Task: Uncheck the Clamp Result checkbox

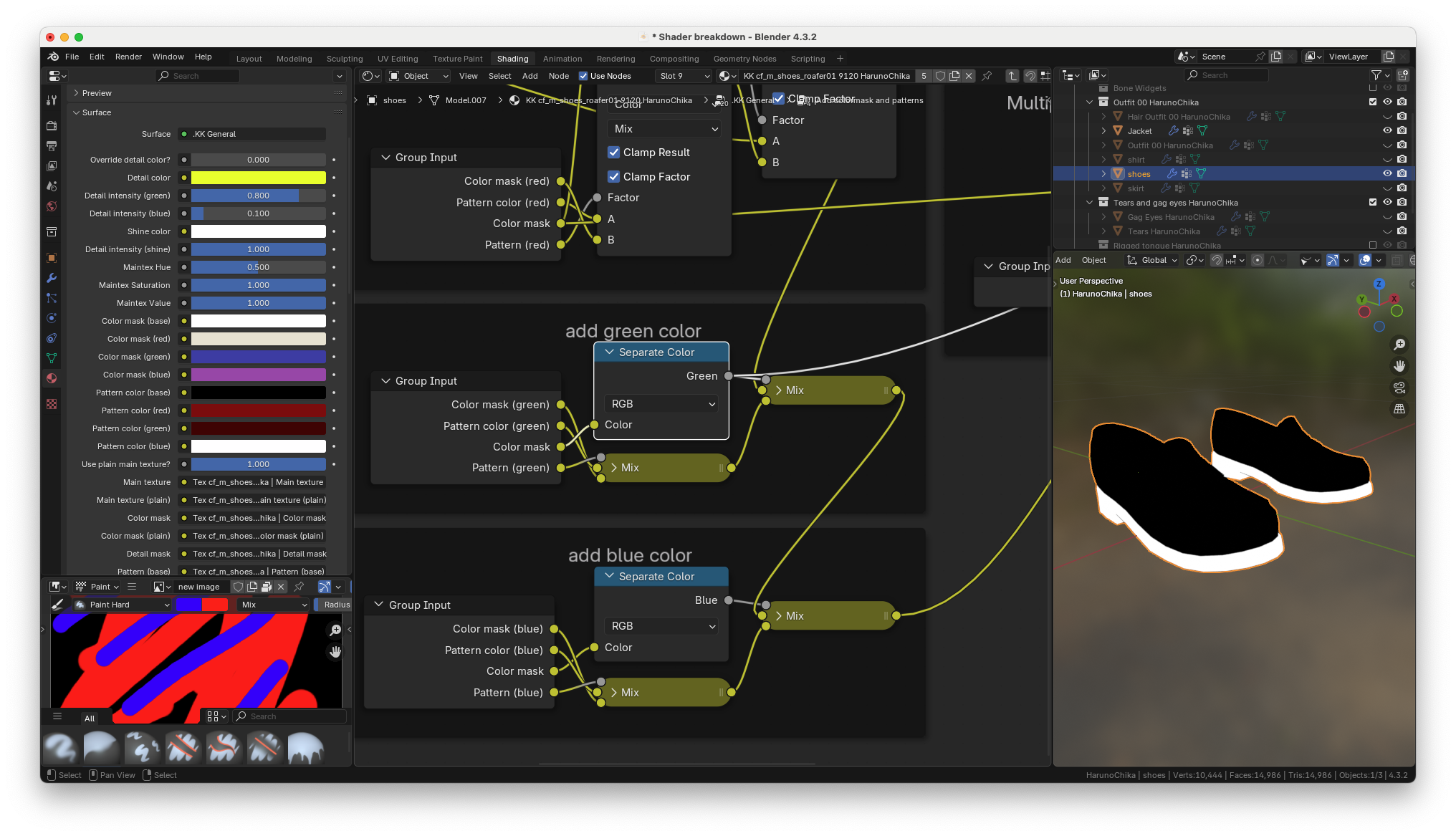Action: click(x=614, y=153)
